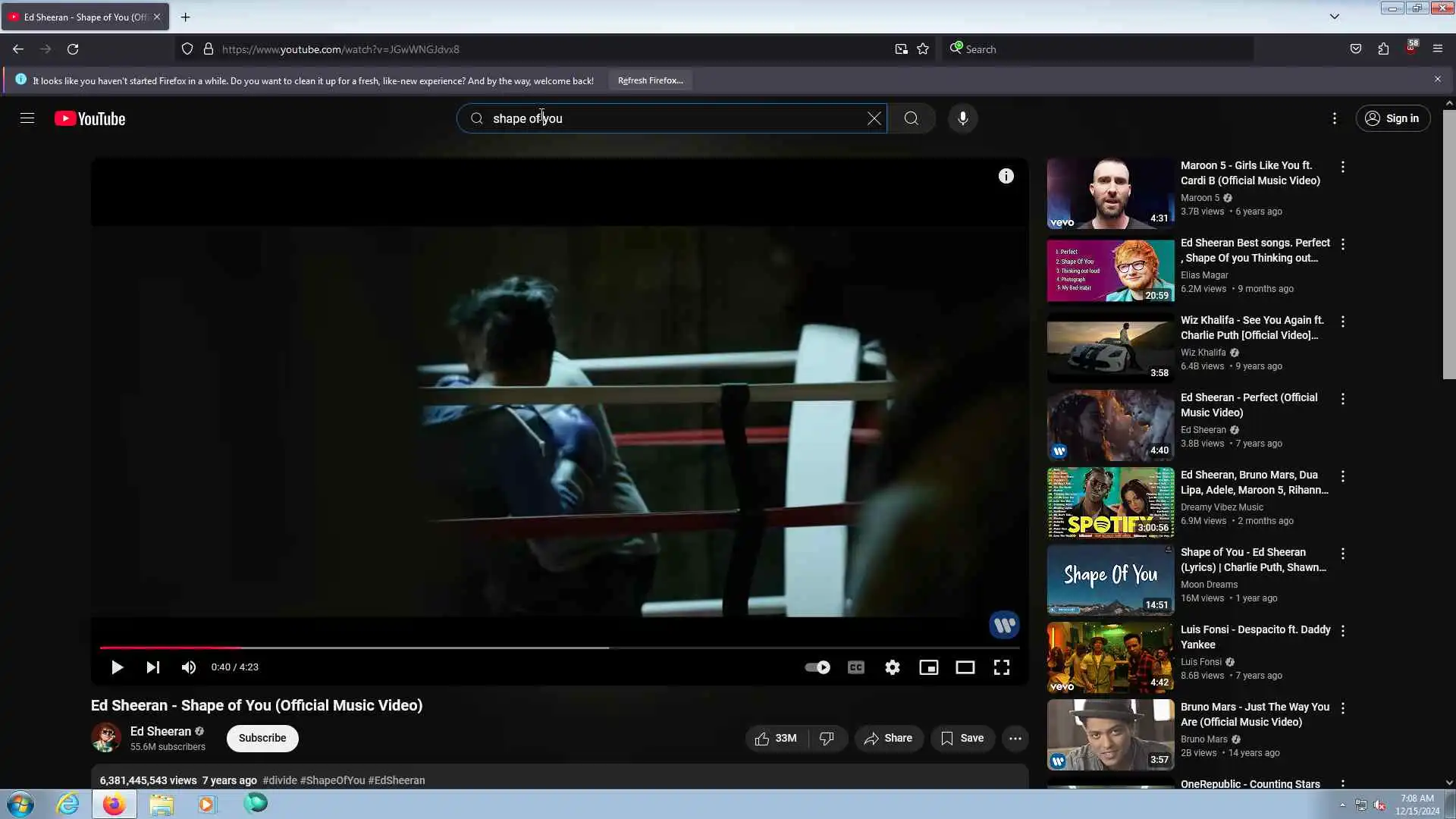Open options for Maroon 5 video
The width and height of the screenshot is (1456, 819).
pos(1342,167)
